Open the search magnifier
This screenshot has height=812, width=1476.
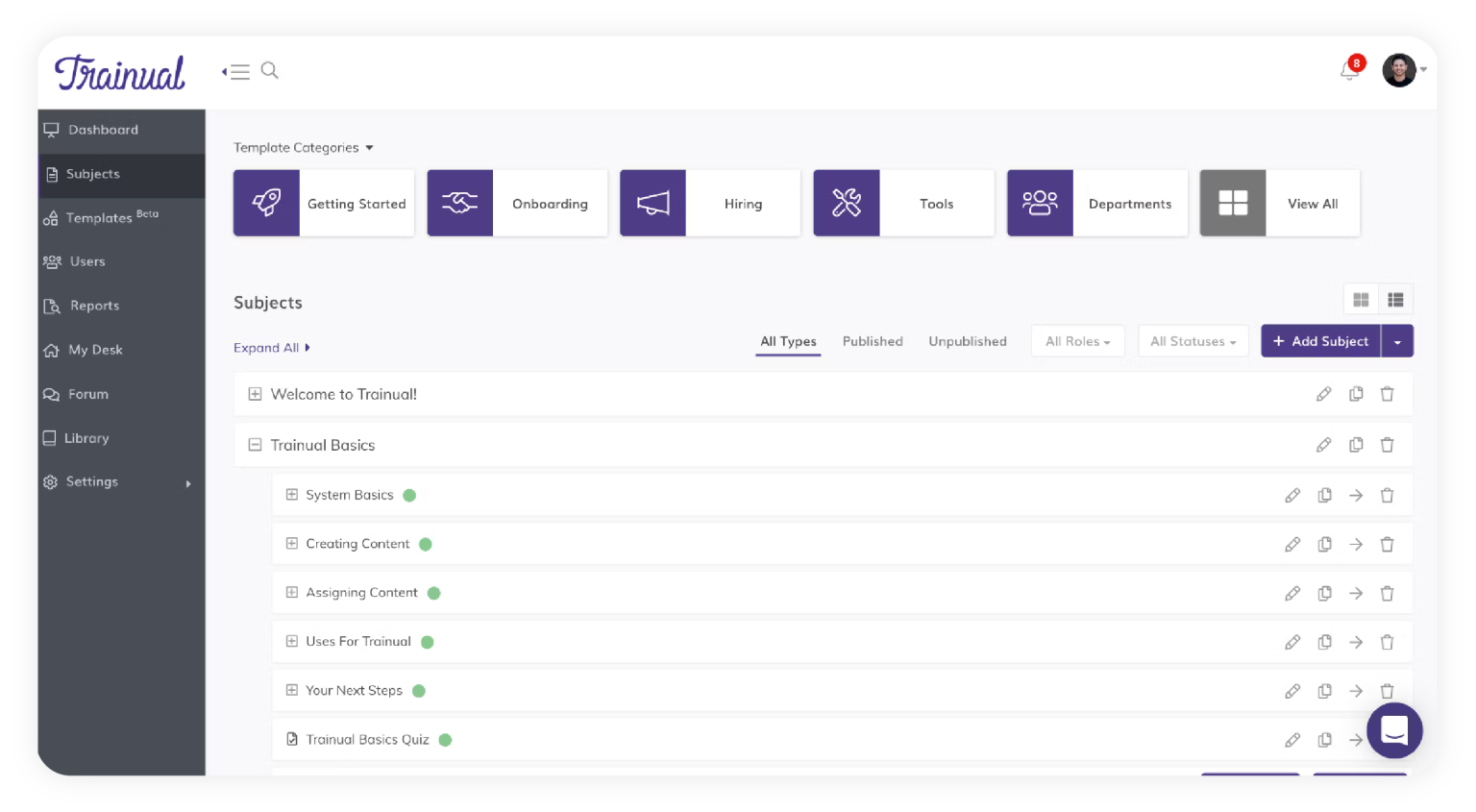click(x=269, y=70)
